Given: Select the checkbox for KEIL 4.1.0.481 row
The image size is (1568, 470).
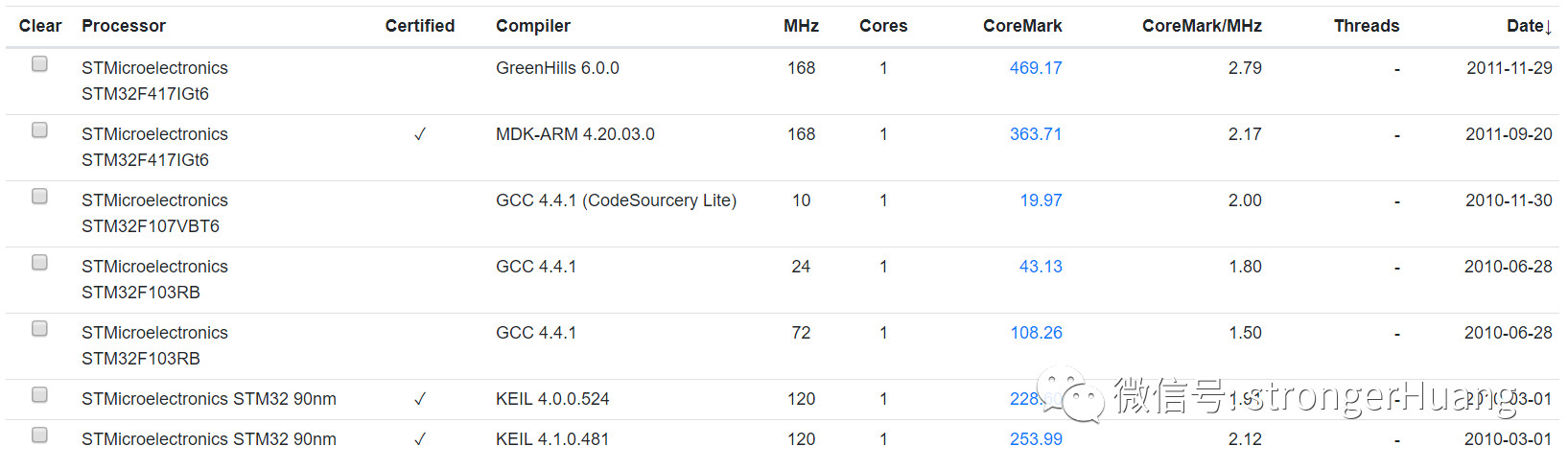Looking at the screenshot, I should click(x=39, y=435).
